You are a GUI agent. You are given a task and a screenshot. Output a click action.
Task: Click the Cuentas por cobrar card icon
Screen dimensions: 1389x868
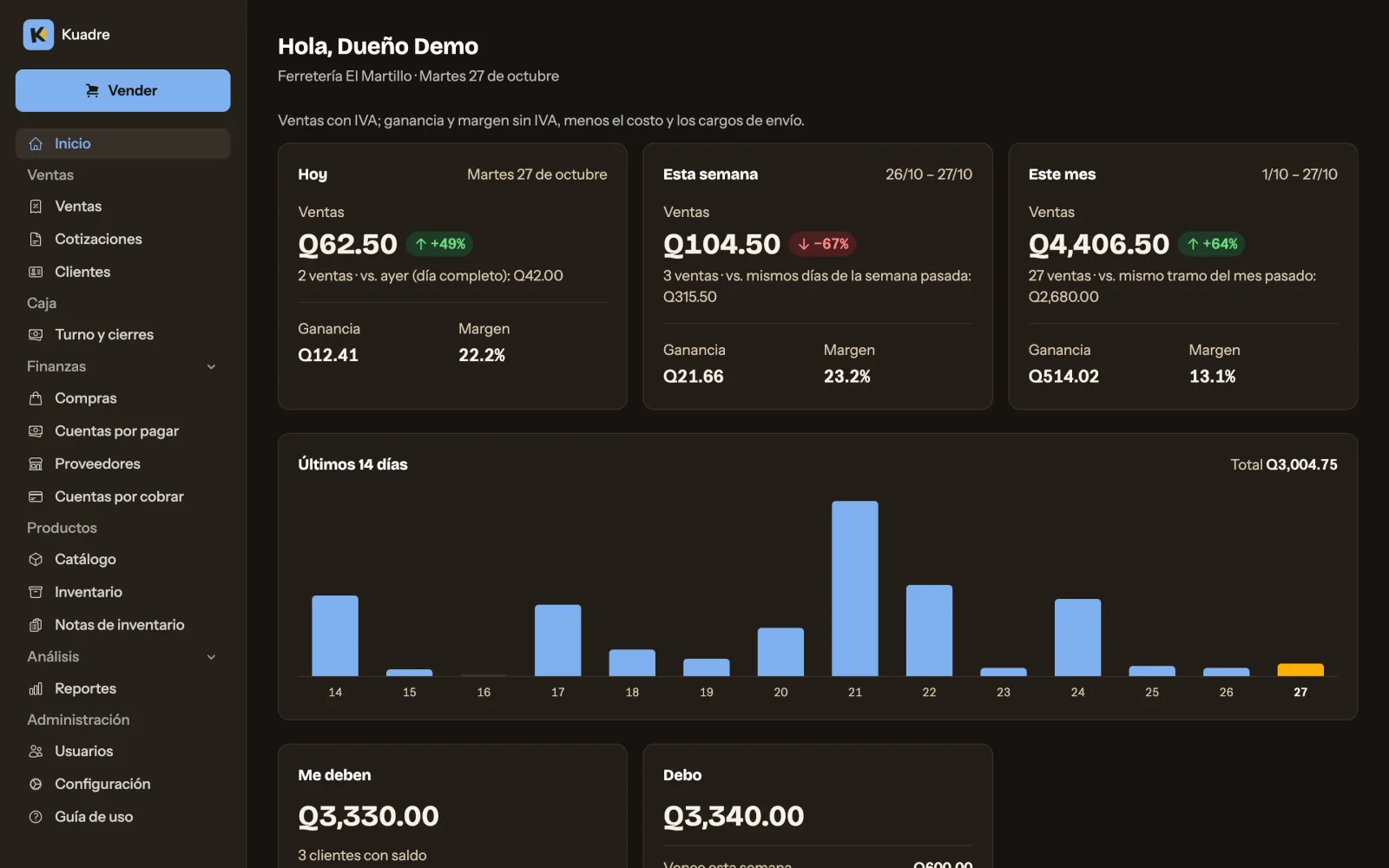tap(36, 497)
